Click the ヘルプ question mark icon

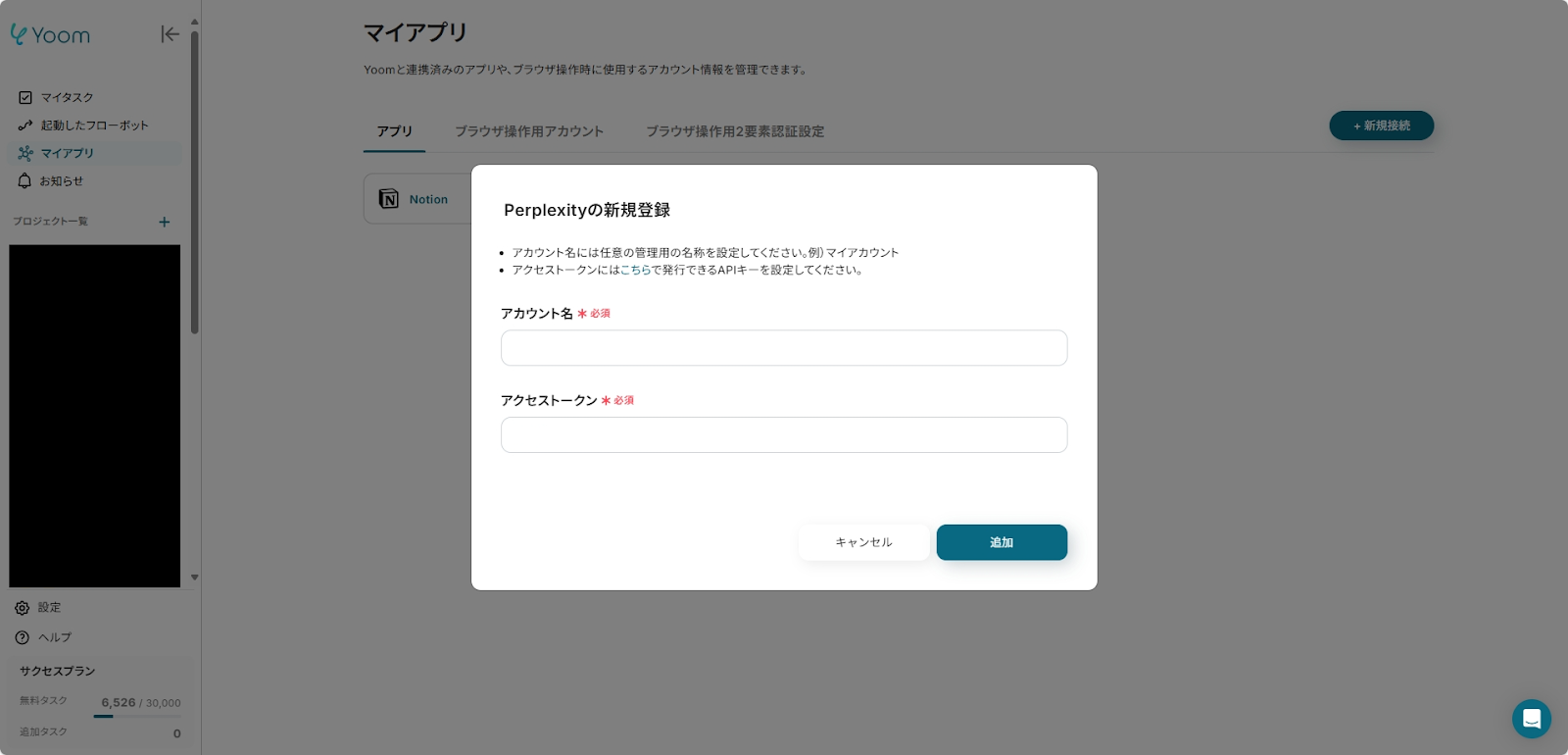[23, 637]
